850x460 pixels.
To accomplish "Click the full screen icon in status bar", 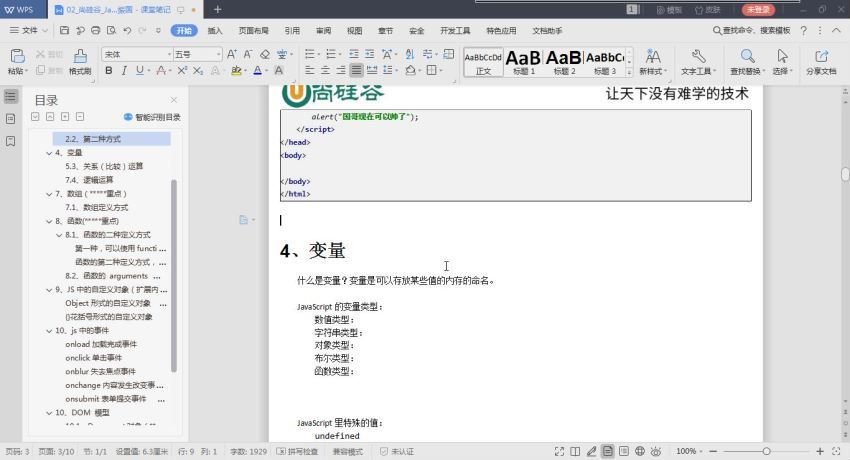I will coord(559,451).
